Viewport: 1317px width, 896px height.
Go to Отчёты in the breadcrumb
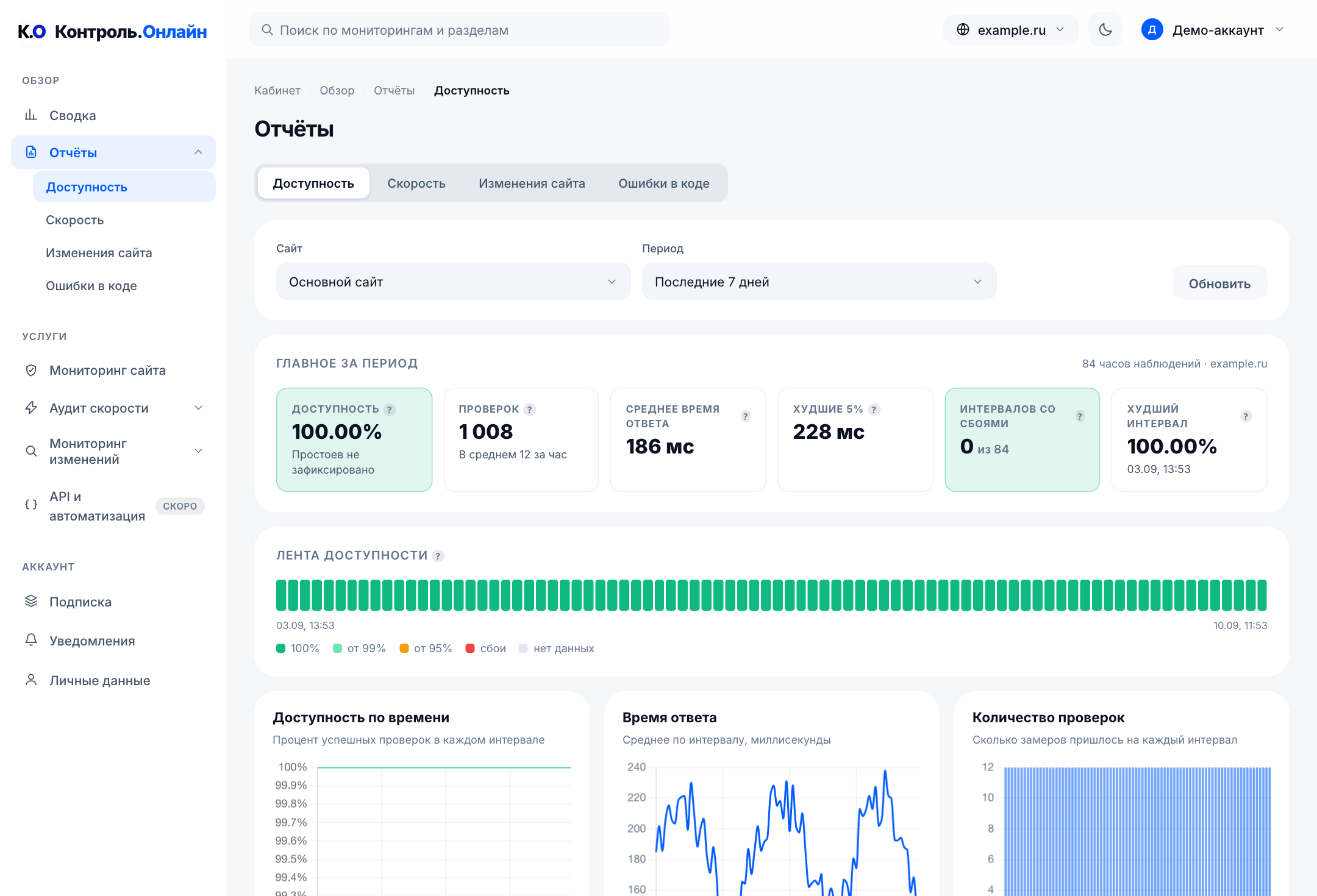pyautogui.click(x=394, y=91)
